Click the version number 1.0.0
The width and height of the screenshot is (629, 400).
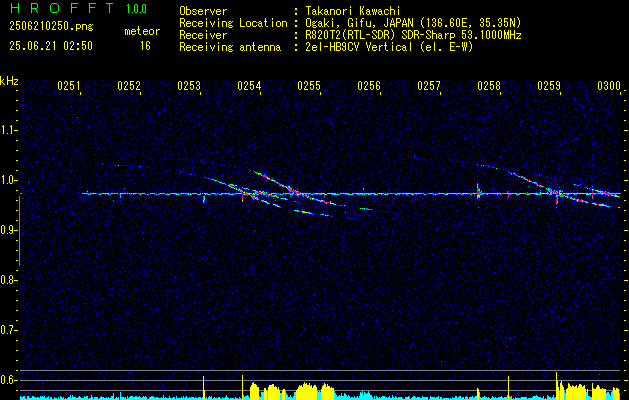pos(136,9)
